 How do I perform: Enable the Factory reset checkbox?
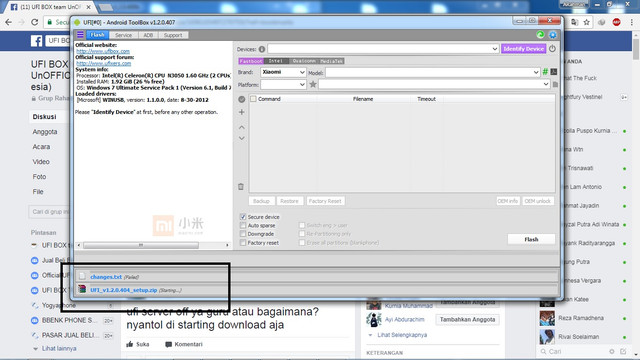(x=243, y=242)
